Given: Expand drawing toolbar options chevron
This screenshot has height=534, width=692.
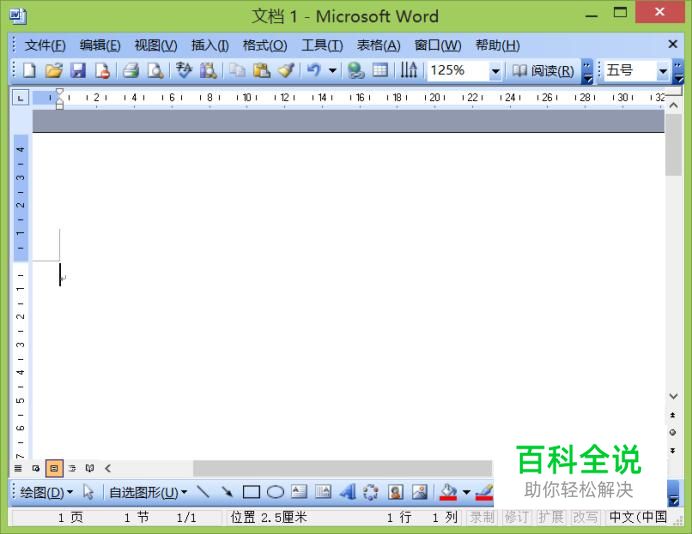Looking at the screenshot, I should [x=673, y=493].
